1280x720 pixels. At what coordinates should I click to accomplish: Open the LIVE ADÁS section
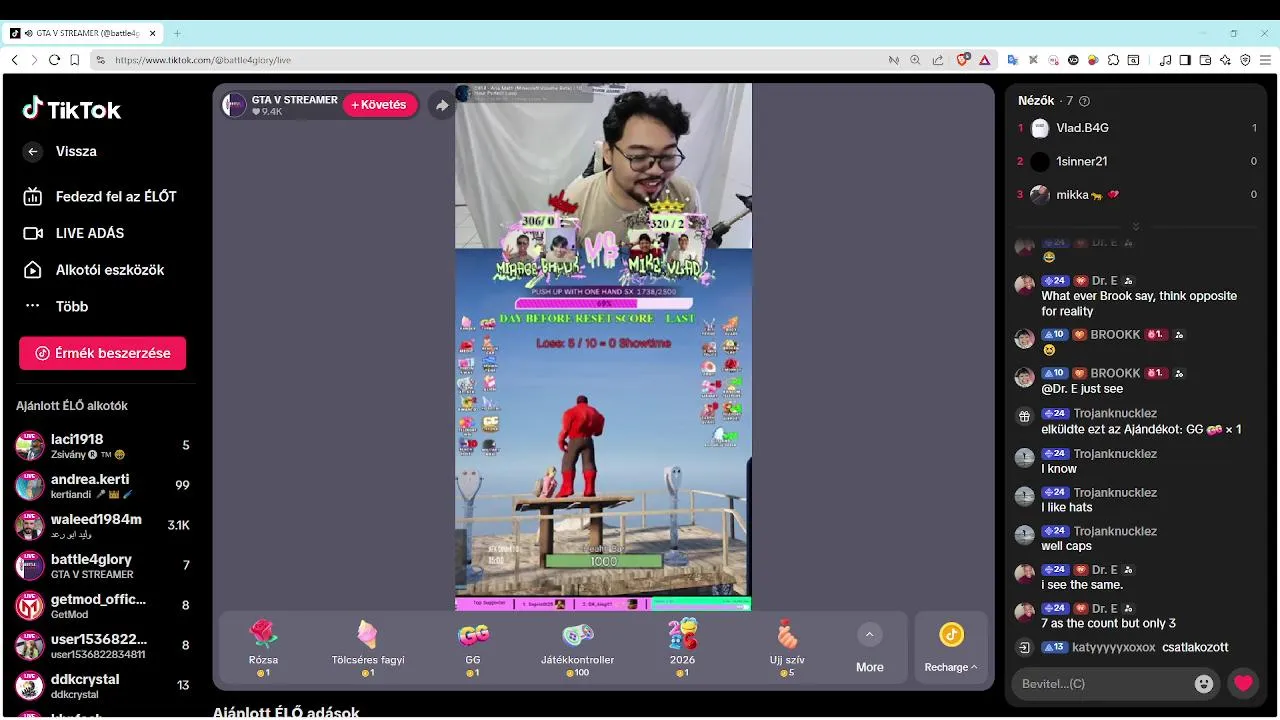click(x=74, y=233)
